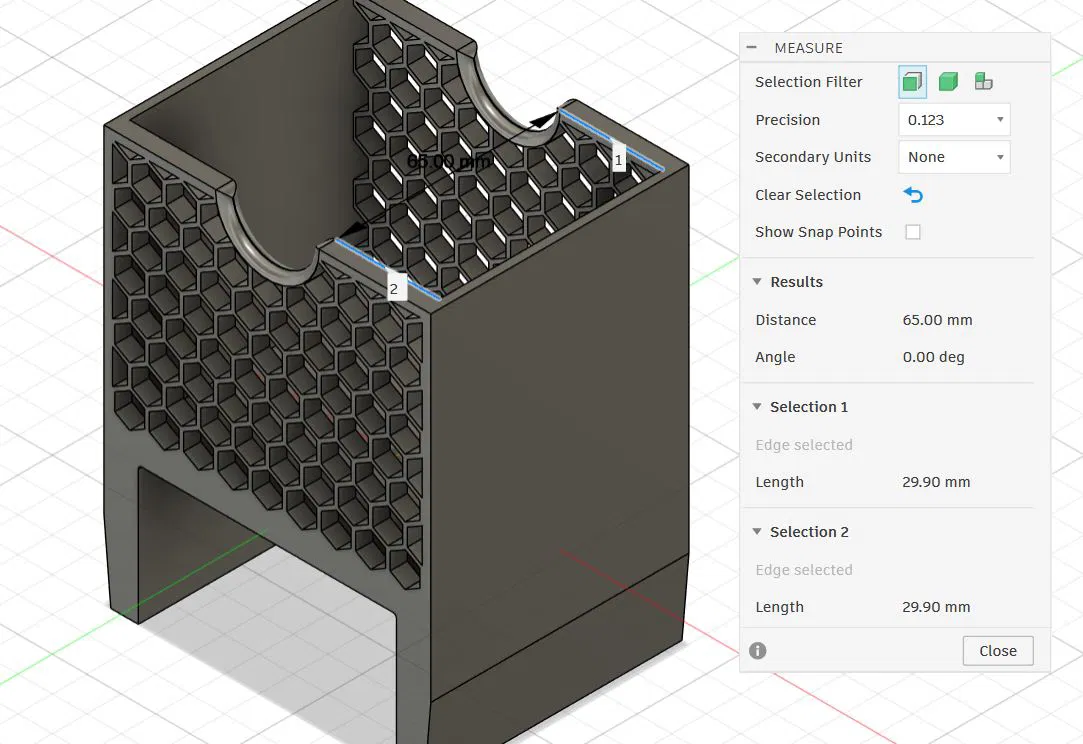Image resolution: width=1083 pixels, height=744 pixels.
Task: Collapse the Selection 2 section
Action: (758, 532)
